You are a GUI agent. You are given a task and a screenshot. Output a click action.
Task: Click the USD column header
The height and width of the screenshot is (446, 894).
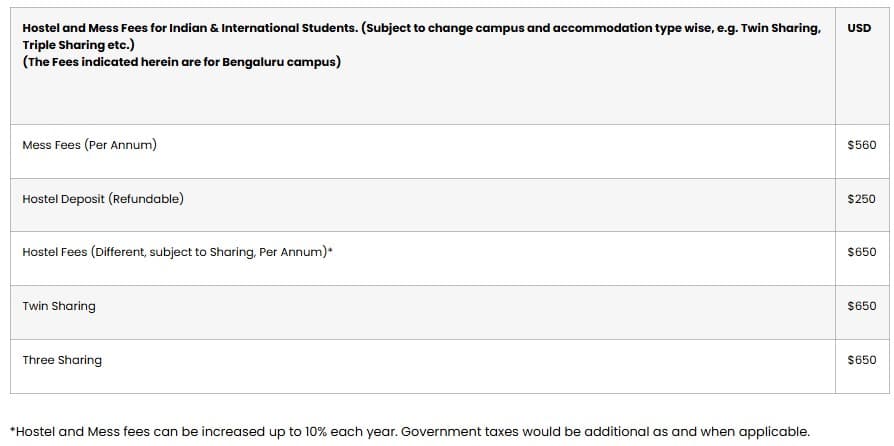coord(858,28)
